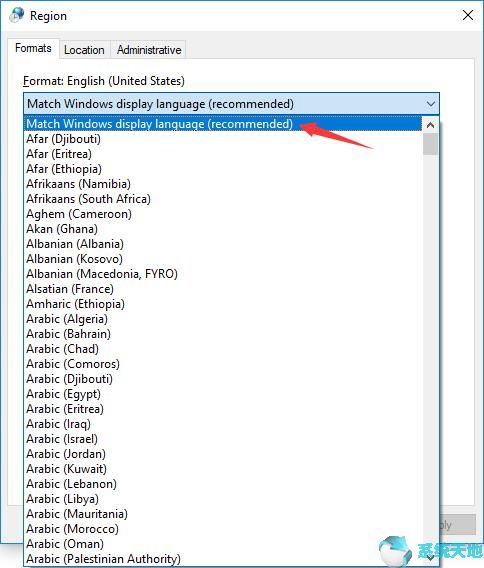Pick Aghem (Cameroon) format
This screenshot has height=568, width=484.
223,214
